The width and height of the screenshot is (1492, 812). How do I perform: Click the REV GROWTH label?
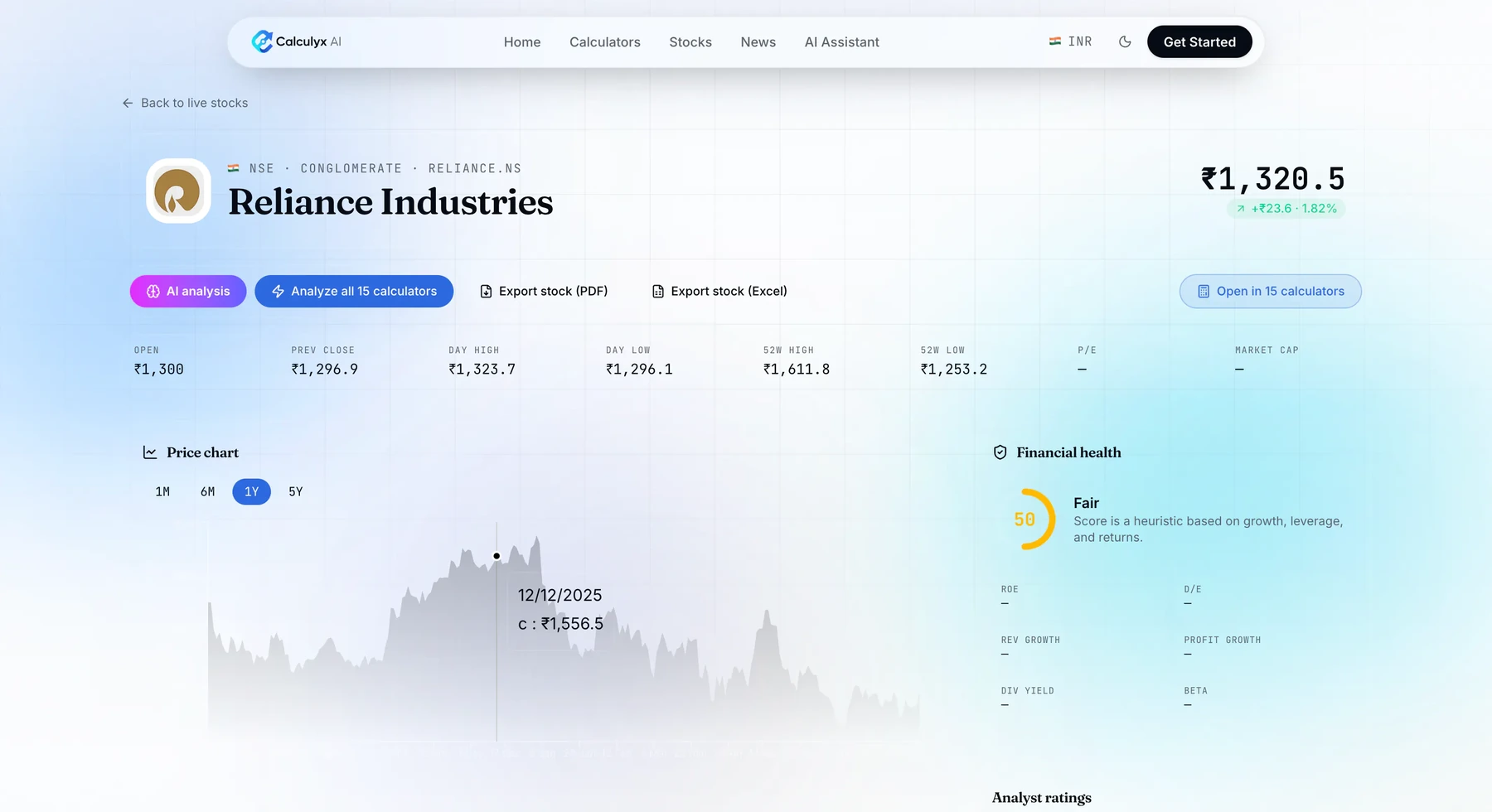[x=1030, y=640]
